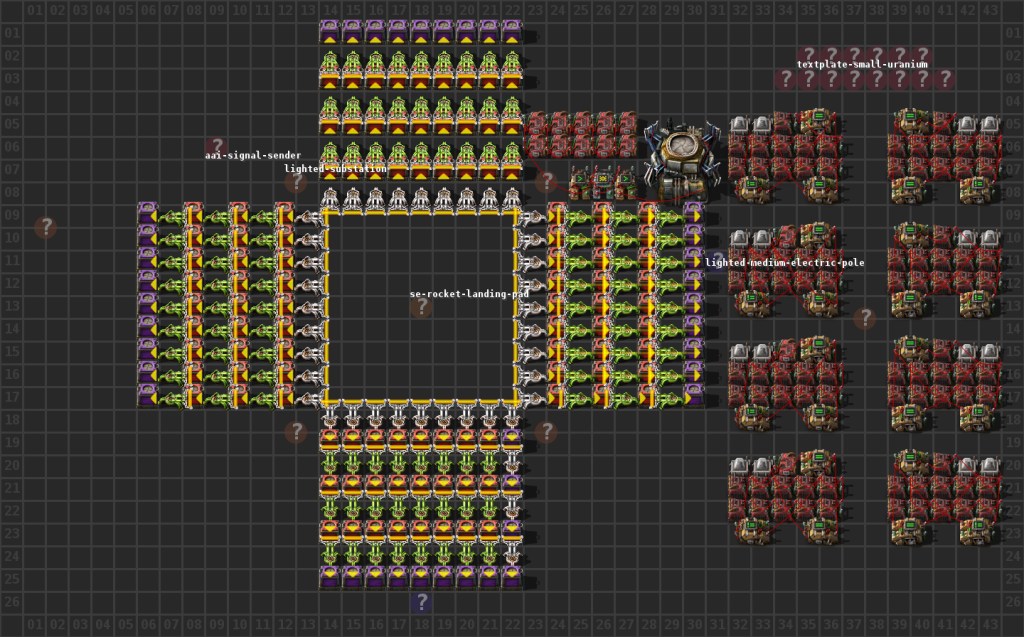Screen dimensions: 1024x637
Task: Select the ? marker beside the leftmost decider combinator
Action: pyautogui.click(x=546, y=182)
